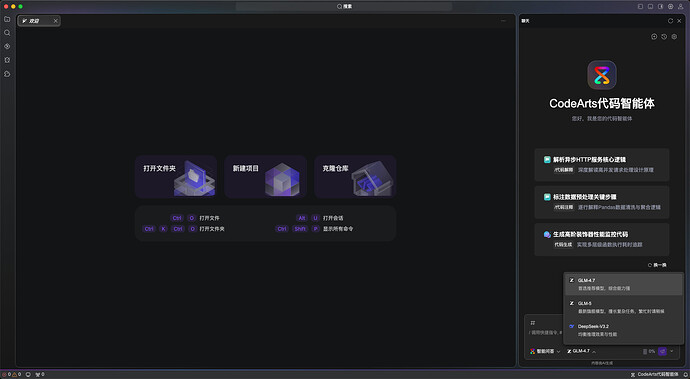Viewport: 690px width, 379px height.
Task: Click the 搜索 search box in title bar
Action: (x=344, y=7)
